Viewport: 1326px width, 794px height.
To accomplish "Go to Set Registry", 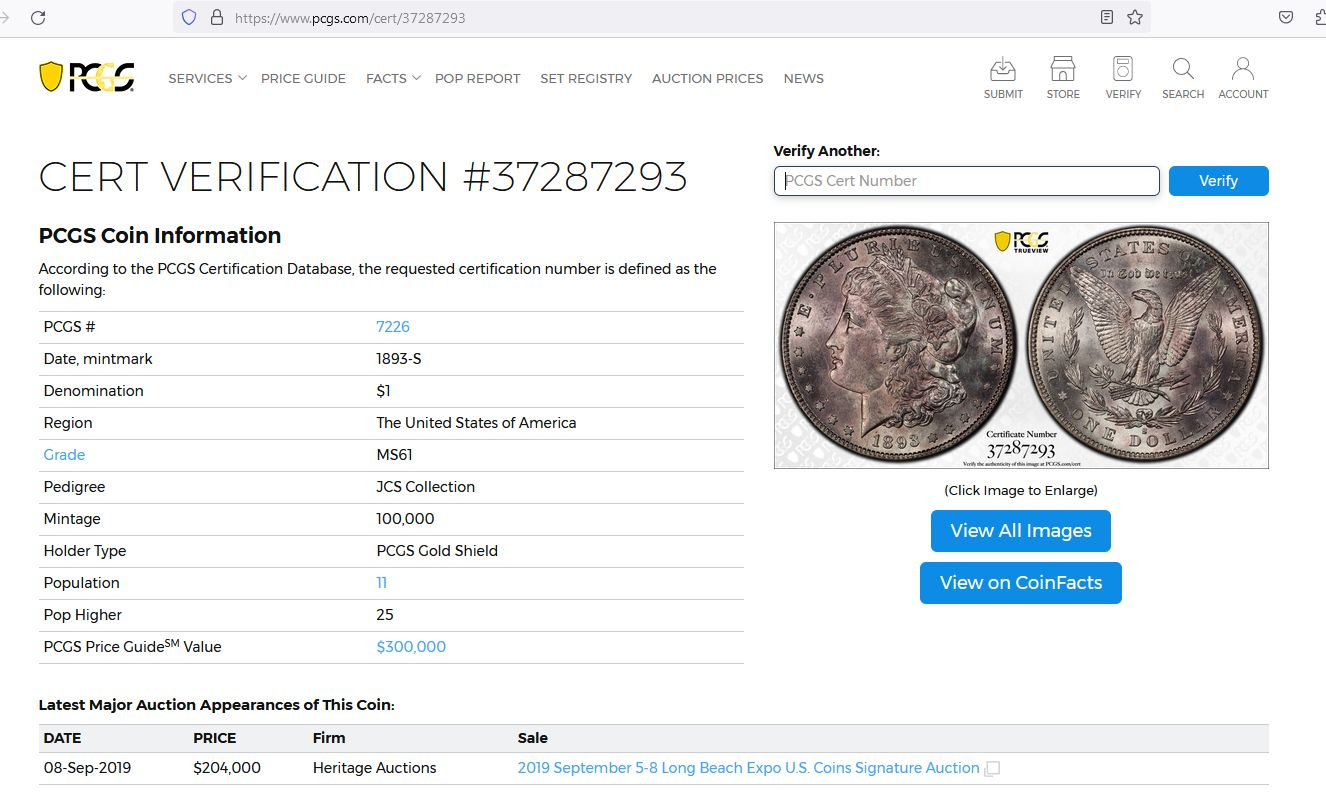I will pyautogui.click(x=586, y=78).
